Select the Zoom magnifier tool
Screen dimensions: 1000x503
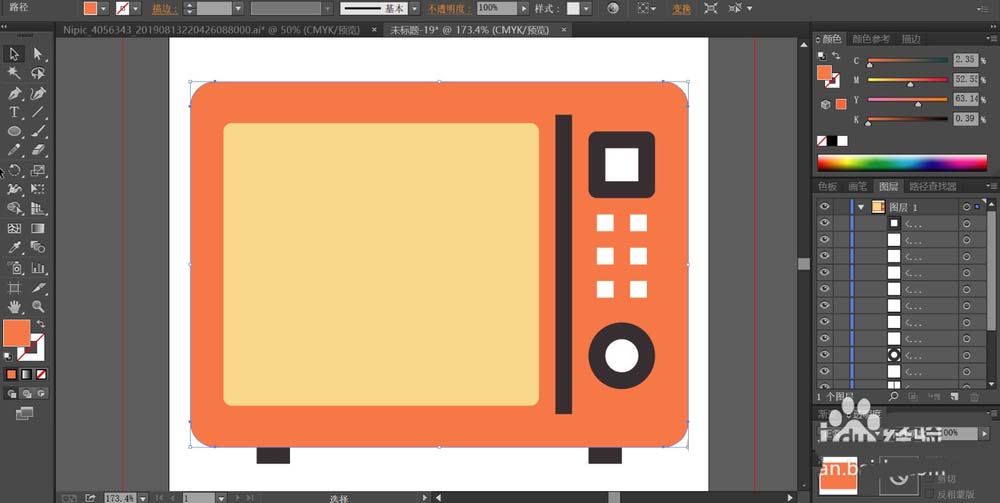coord(38,307)
